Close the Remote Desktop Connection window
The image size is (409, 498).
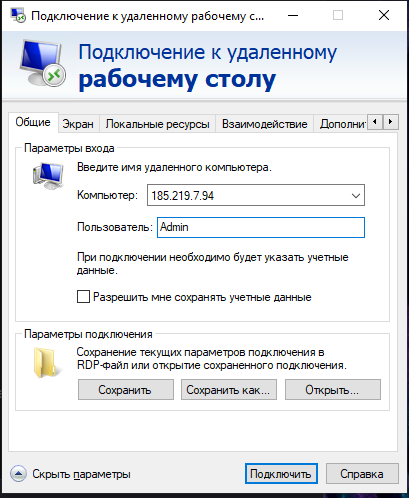pyautogui.click(x=384, y=15)
